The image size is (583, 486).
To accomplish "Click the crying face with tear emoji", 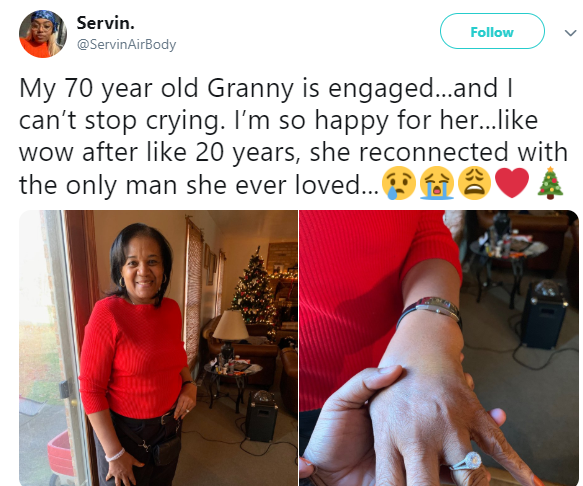I will coord(399,183).
